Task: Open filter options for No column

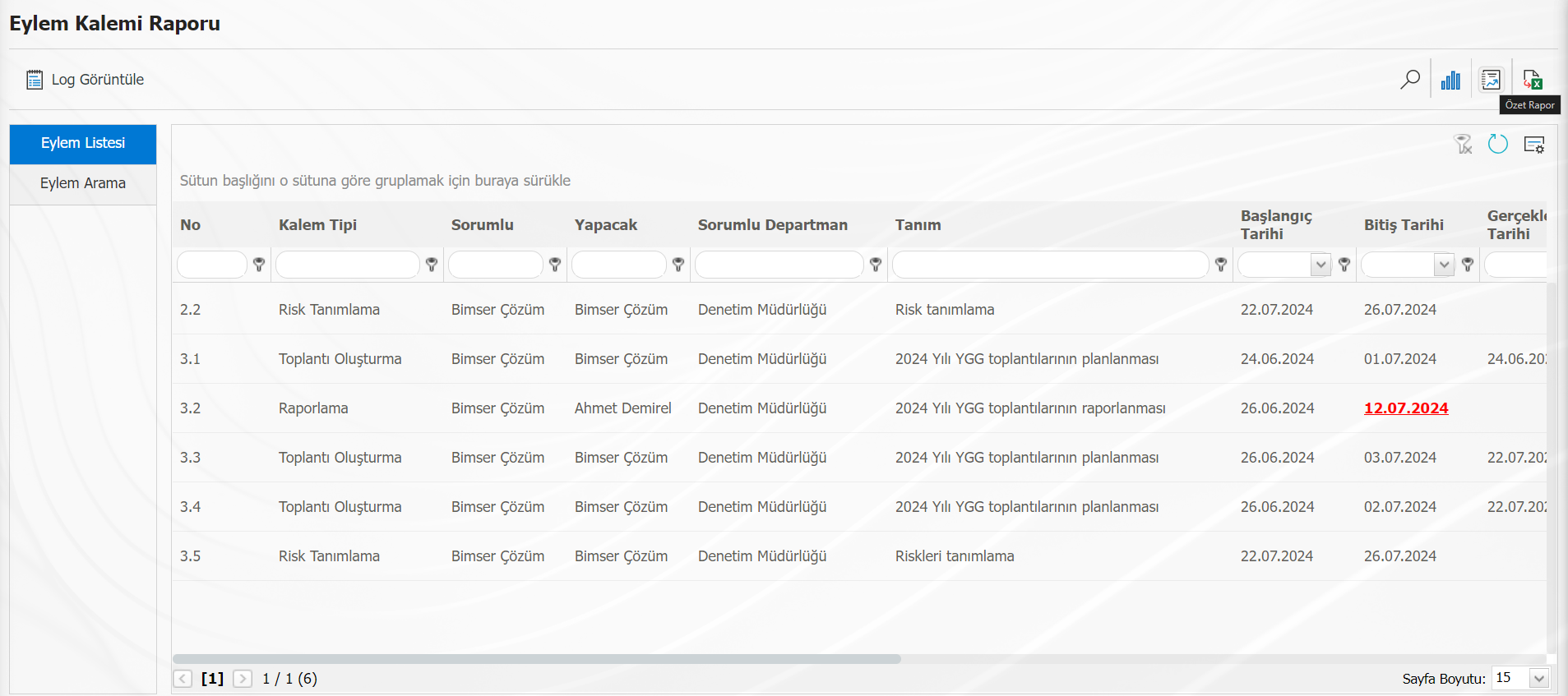Action: pos(259,265)
